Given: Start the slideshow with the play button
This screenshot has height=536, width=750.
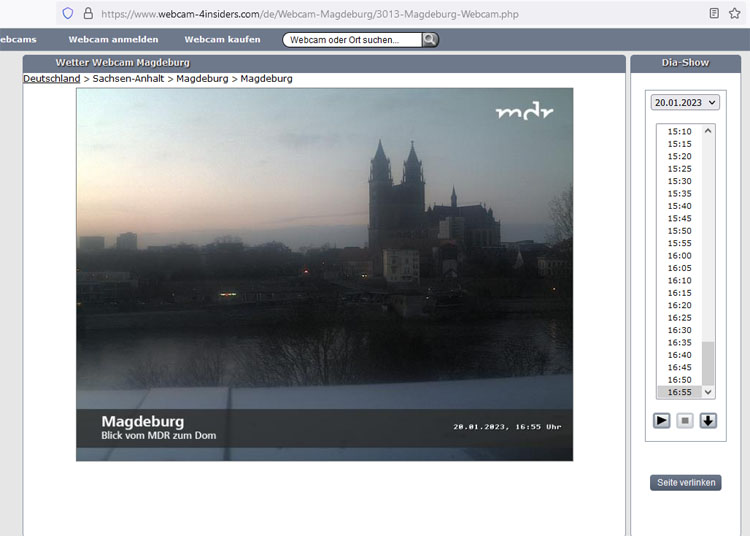Looking at the screenshot, I should pos(662,421).
